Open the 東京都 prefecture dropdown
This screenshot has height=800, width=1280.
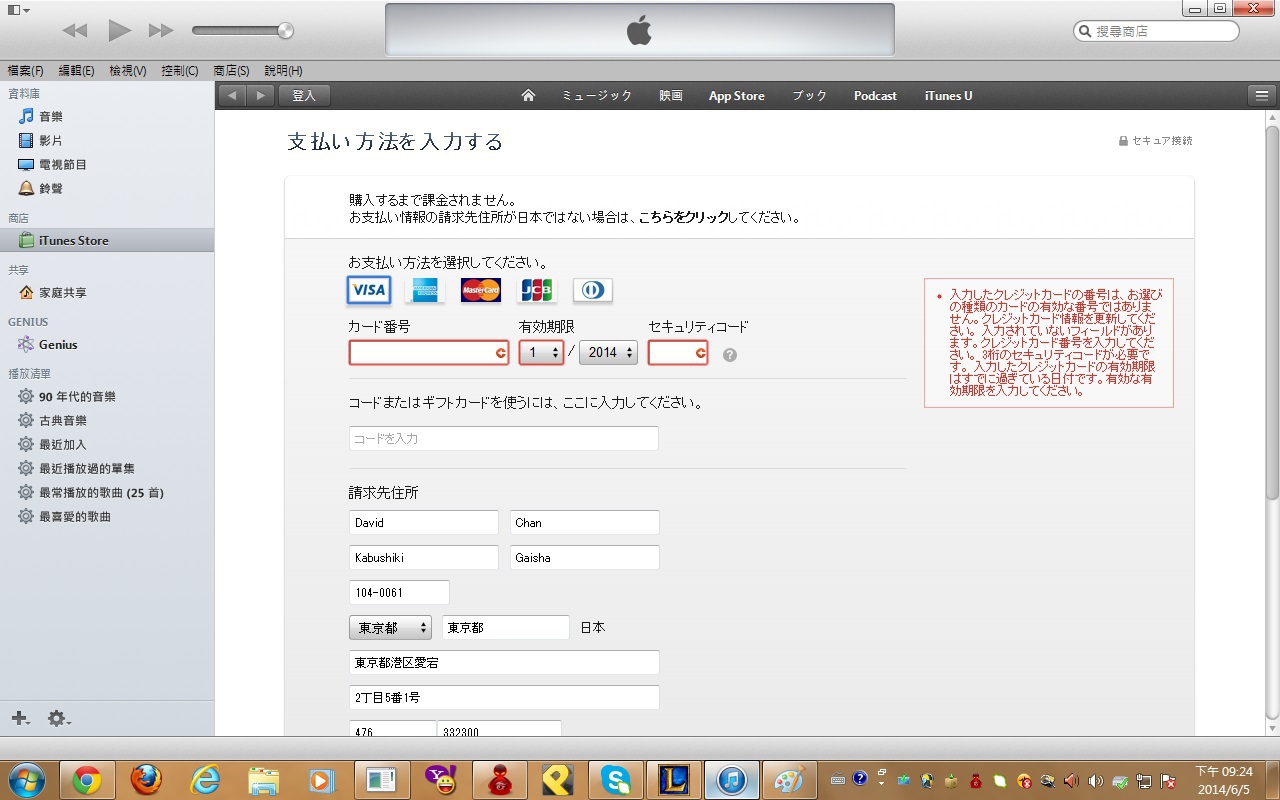(390, 628)
